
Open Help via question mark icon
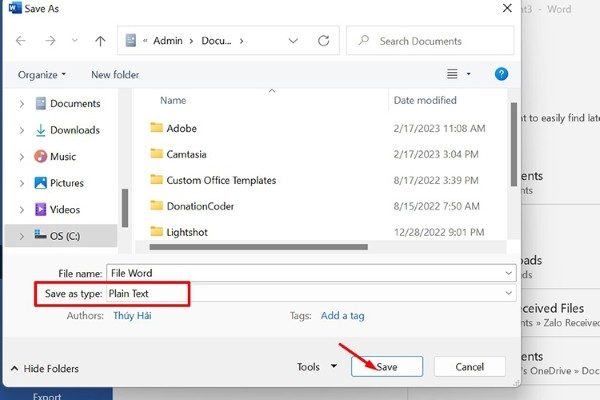coord(501,74)
